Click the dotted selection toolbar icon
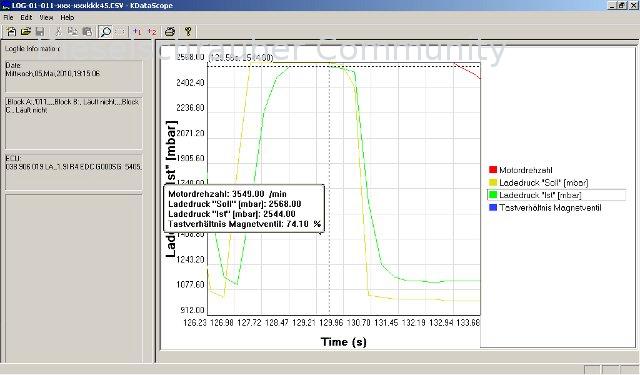The image size is (640, 375). point(120,31)
